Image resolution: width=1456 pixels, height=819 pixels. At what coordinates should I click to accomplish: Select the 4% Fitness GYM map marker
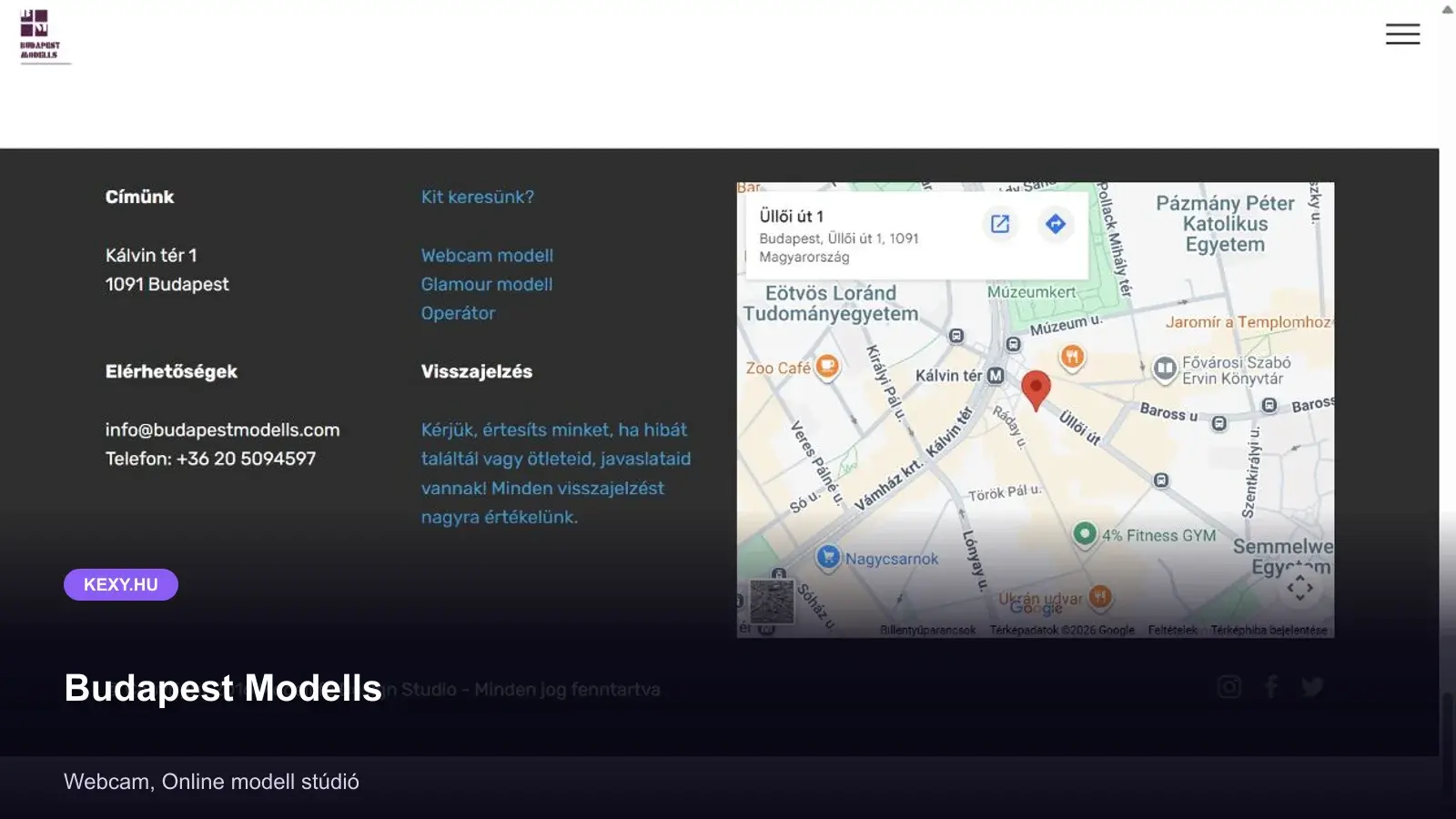click(x=1085, y=534)
